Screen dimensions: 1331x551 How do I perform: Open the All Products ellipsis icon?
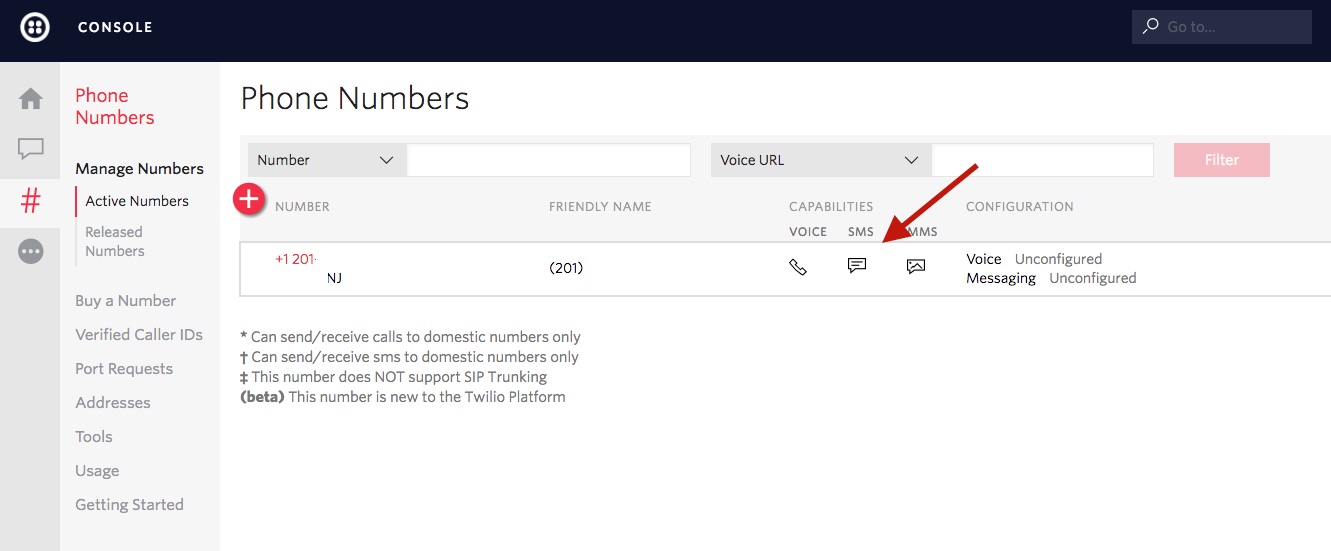coord(31,252)
